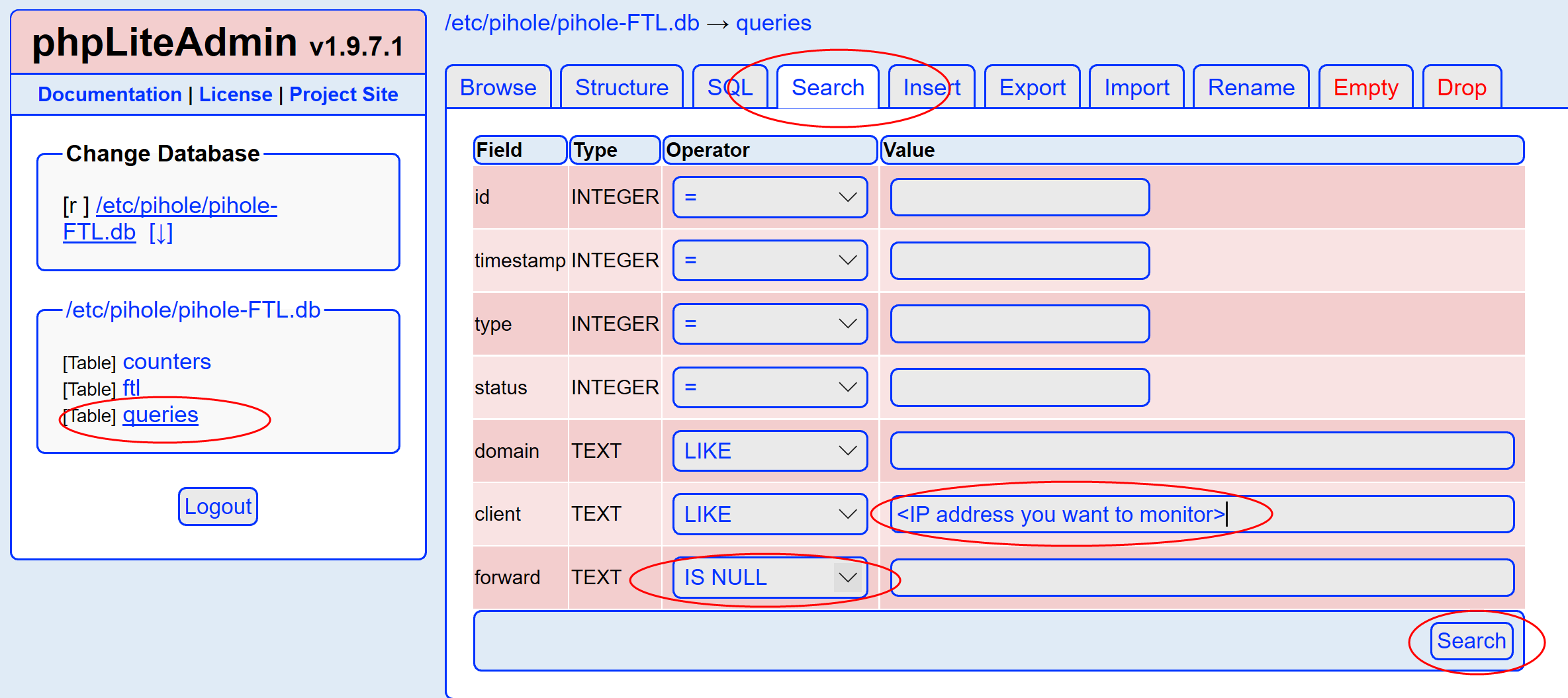Click the Operator column header
1568x698 pixels.
coord(770,150)
